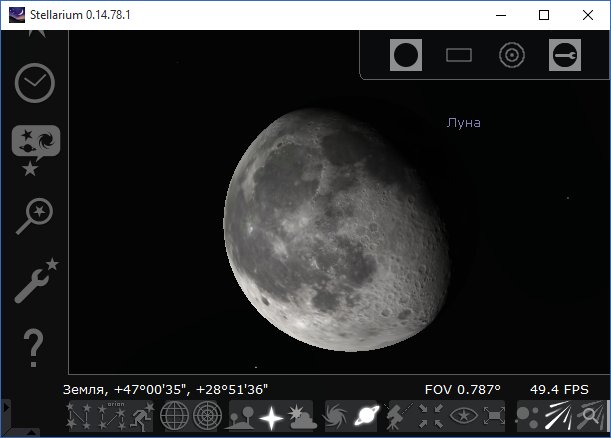Screen dimensions: 611x438
Task: Toggle image sensor frame rectangle button
Action: [x=458, y=55]
